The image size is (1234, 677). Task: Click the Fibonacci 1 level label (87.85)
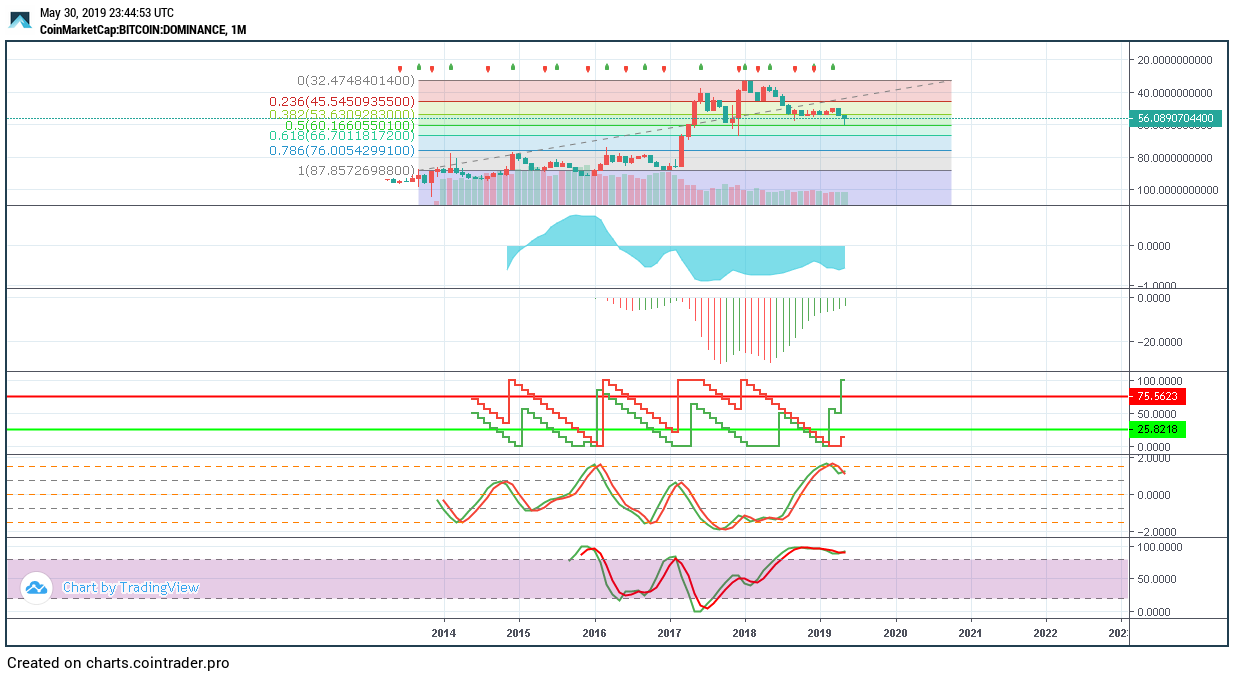click(x=355, y=171)
